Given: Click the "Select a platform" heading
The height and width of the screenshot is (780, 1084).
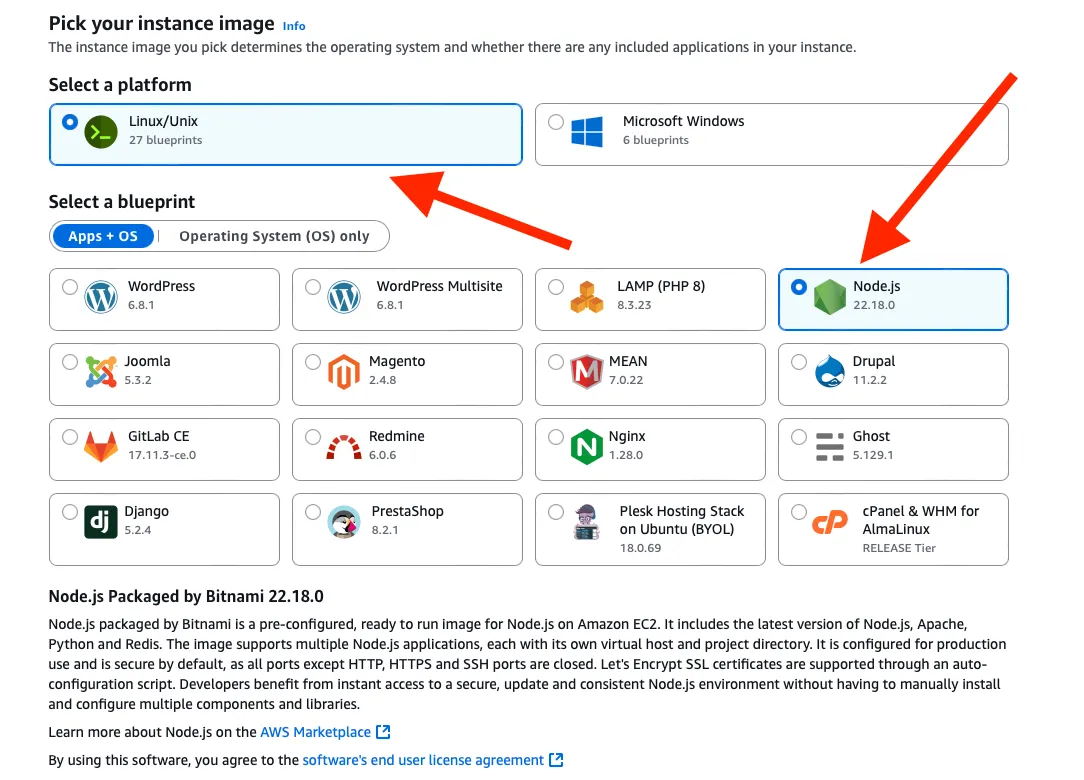Looking at the screenshot, I should click(x=120, y=85).
